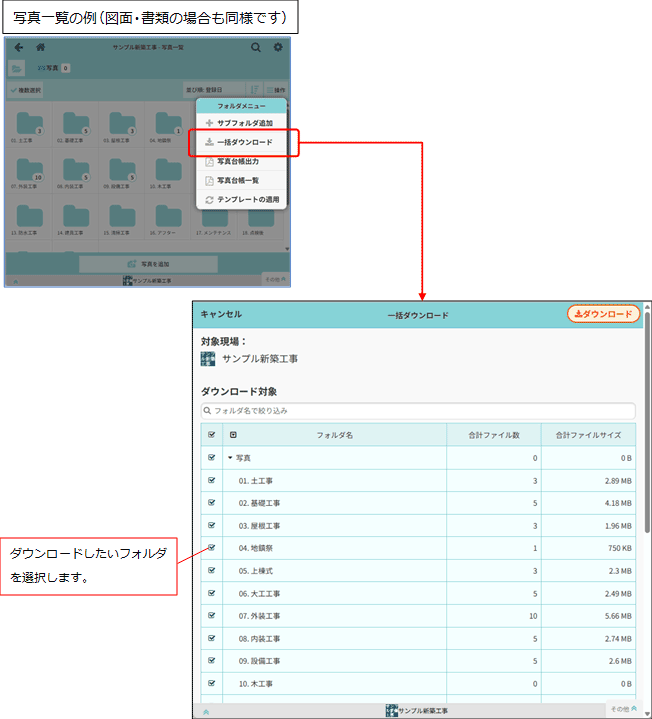Click the orange ダウンロード button
The height and width of the screenshot is (719, 652).
pos(603,314)
